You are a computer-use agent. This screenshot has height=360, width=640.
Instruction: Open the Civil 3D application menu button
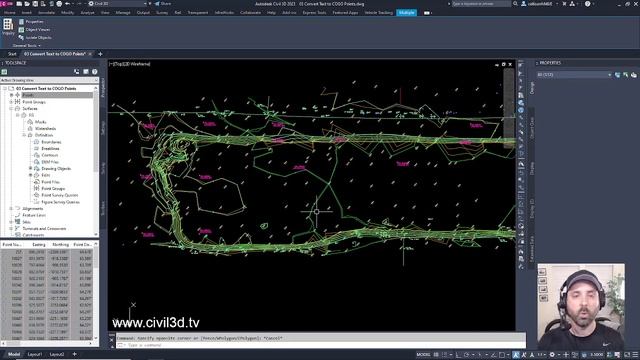[6, 4]
